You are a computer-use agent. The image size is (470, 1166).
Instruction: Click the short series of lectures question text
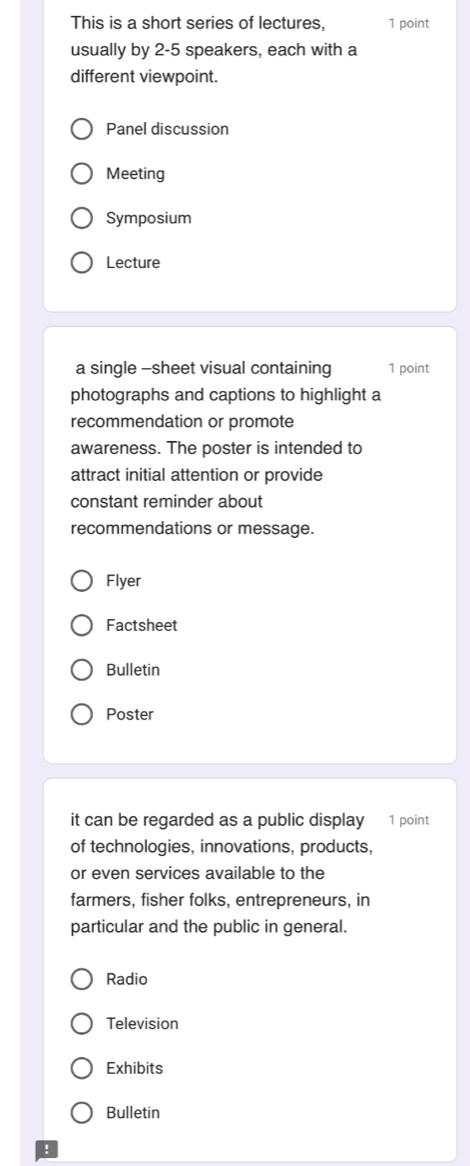[x=214, y=50]
